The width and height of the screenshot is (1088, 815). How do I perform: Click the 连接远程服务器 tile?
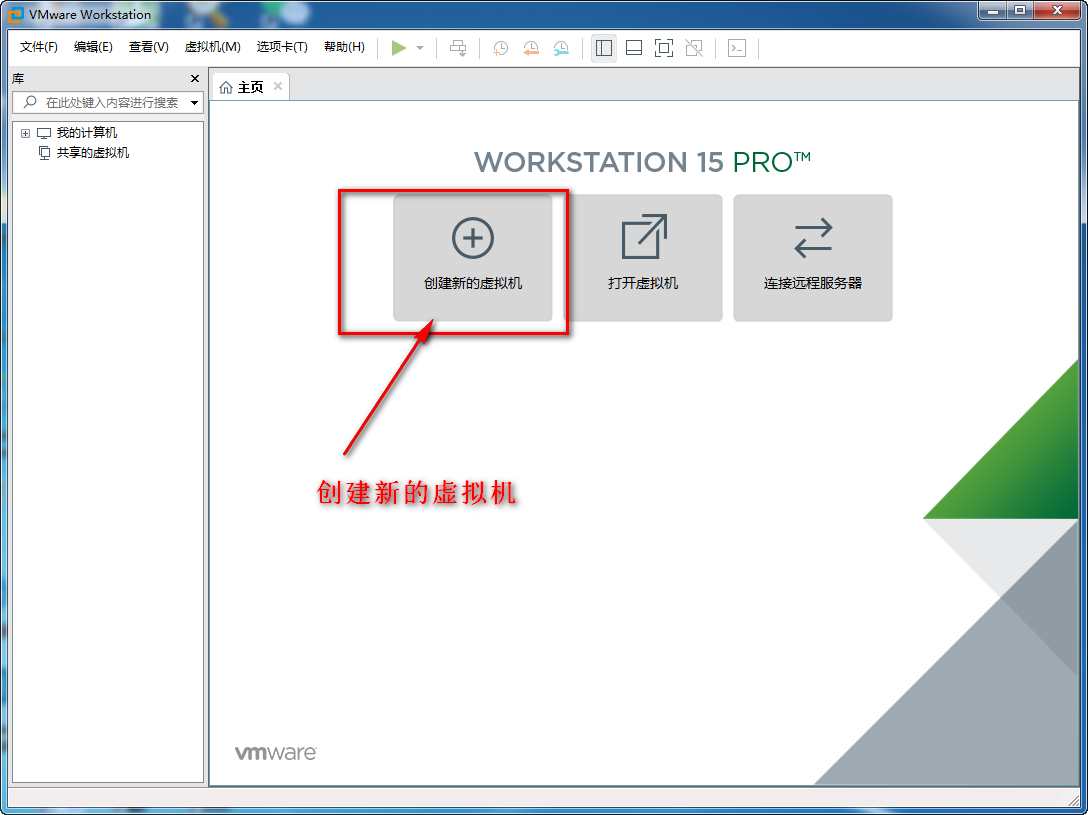pyautogui.click(x=813, y=257)
